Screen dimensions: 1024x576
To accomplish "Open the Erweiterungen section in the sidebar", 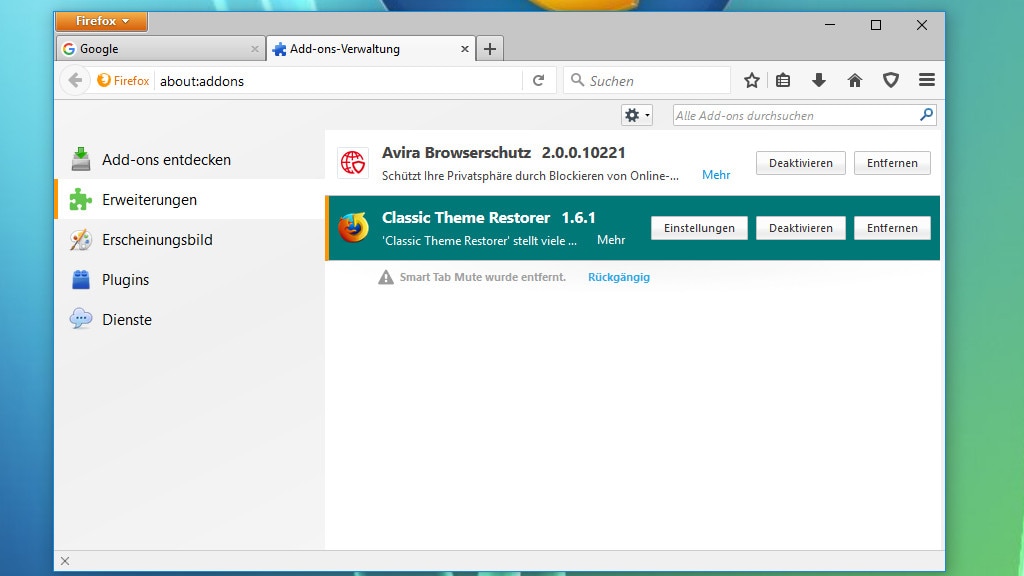I will 148,199.
